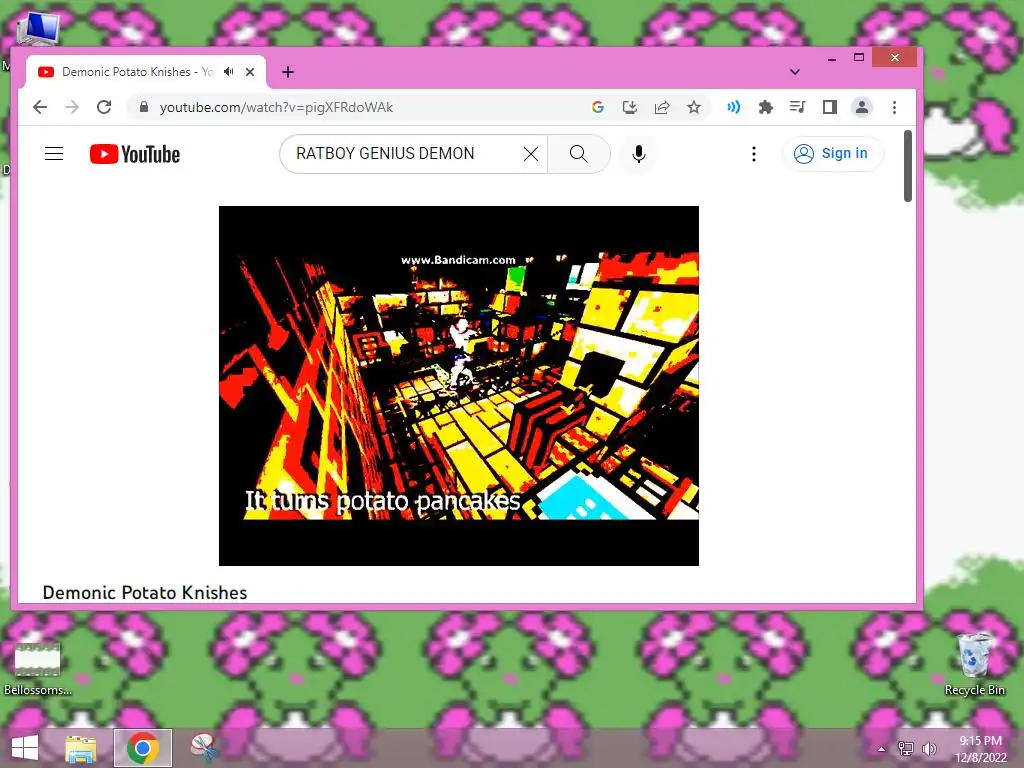1024x768 pixels.
Task: Search with your voice microphone
Action: pyautogui.click(x=639, y=154)
